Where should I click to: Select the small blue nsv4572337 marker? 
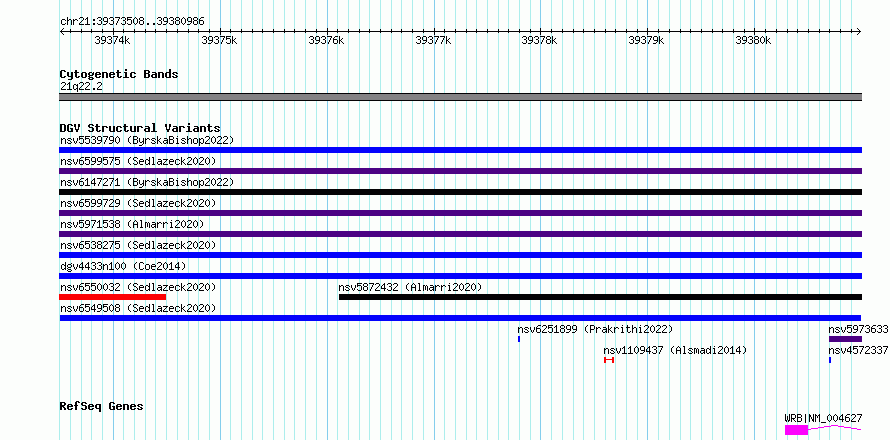tap(830, 360)
